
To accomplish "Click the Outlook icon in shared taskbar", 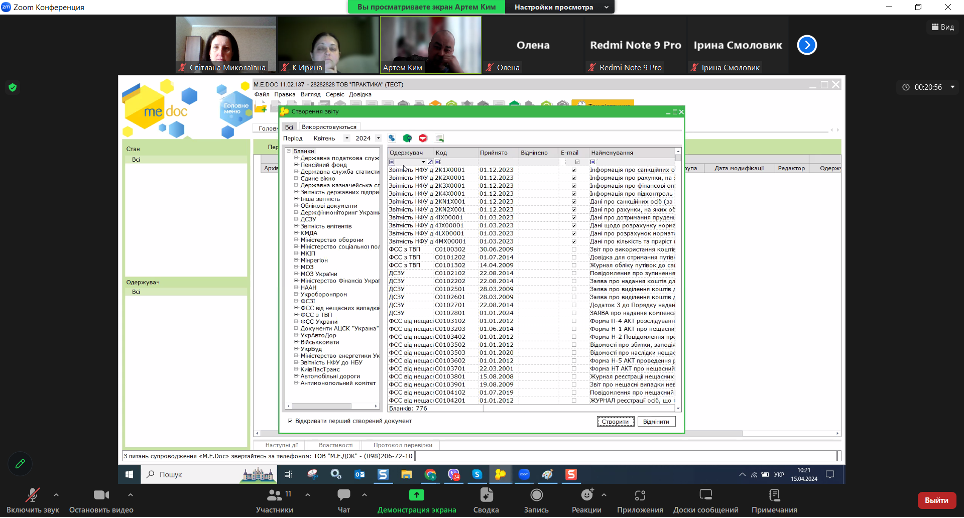I will [360, 474].
